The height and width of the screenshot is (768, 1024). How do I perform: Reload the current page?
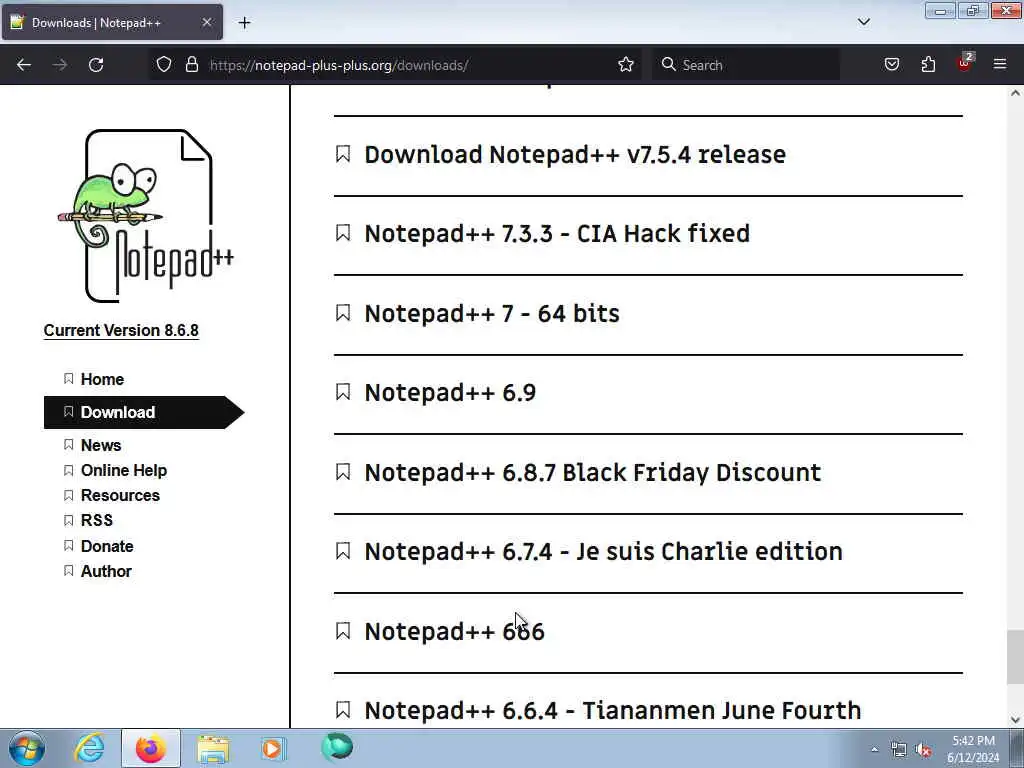(96, 65)
